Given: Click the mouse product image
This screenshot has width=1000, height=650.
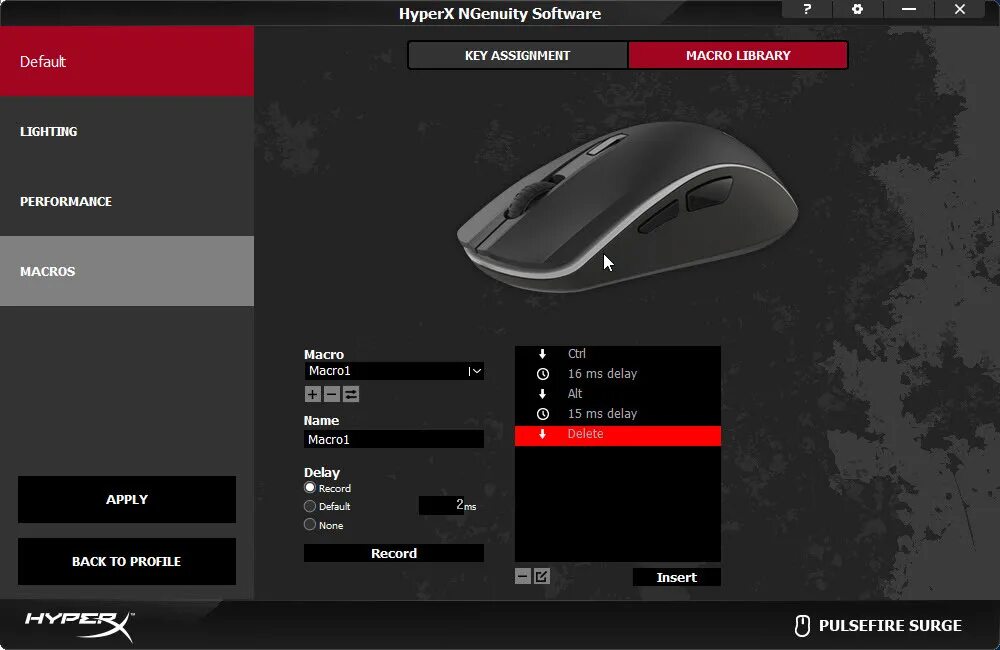Looking at the screenshot, I should [627, 206].
